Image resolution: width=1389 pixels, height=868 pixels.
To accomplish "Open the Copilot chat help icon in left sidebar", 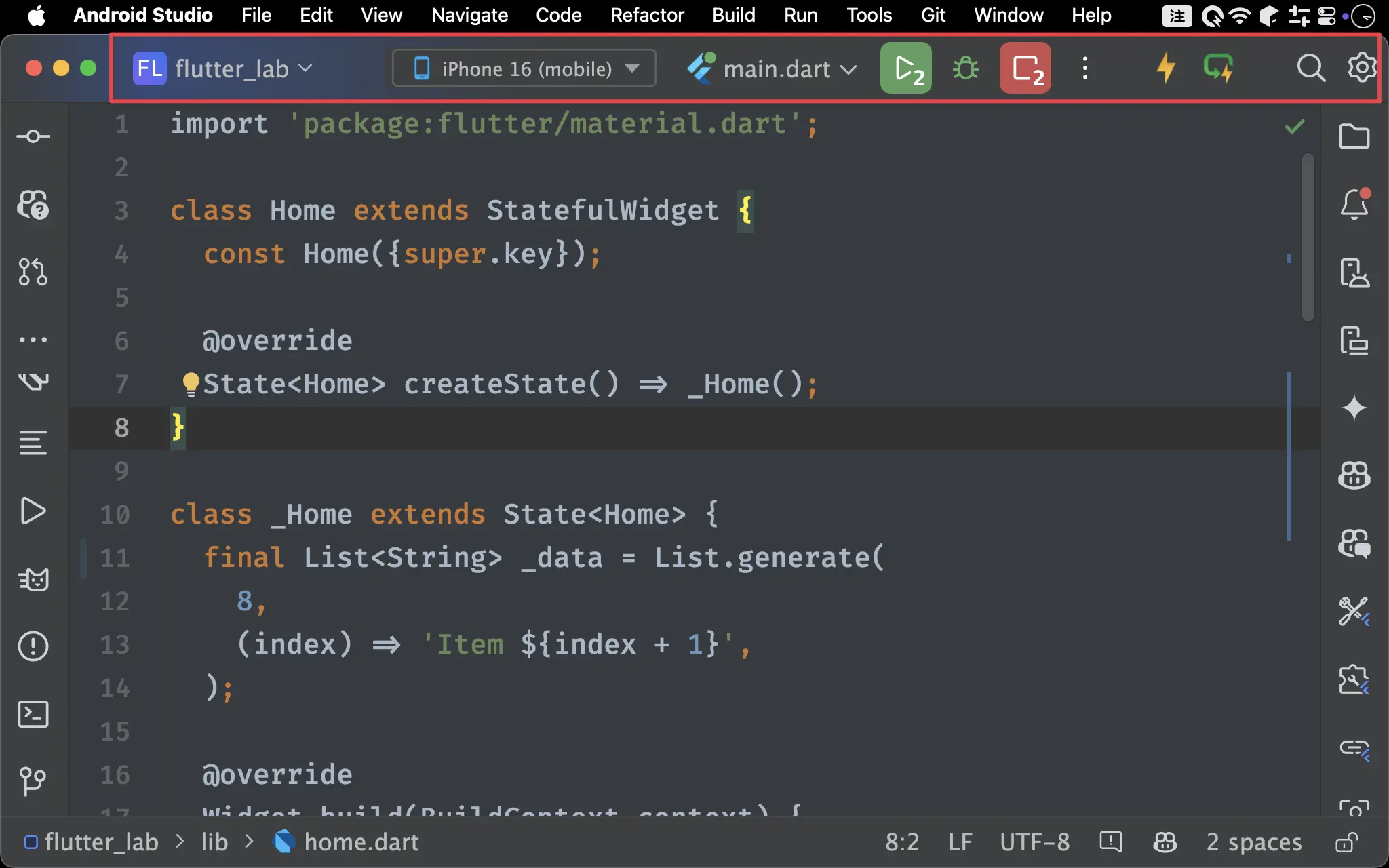I will tap(33, 204).
